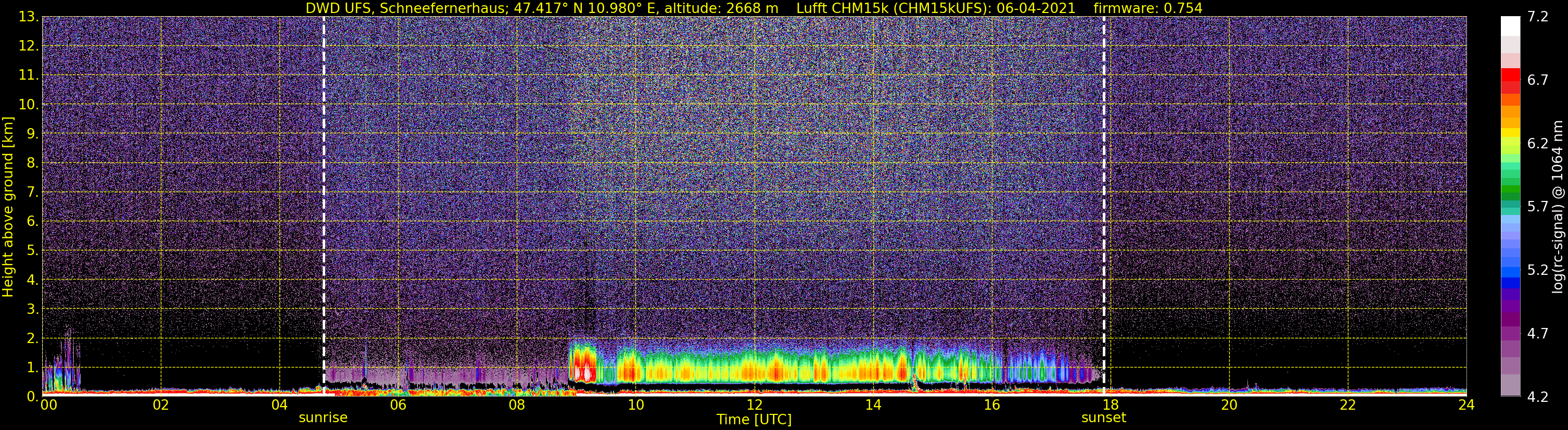The image size is (1568, 430).
Task: Click the 24 time axis tick label
Action: [1467, 405]
